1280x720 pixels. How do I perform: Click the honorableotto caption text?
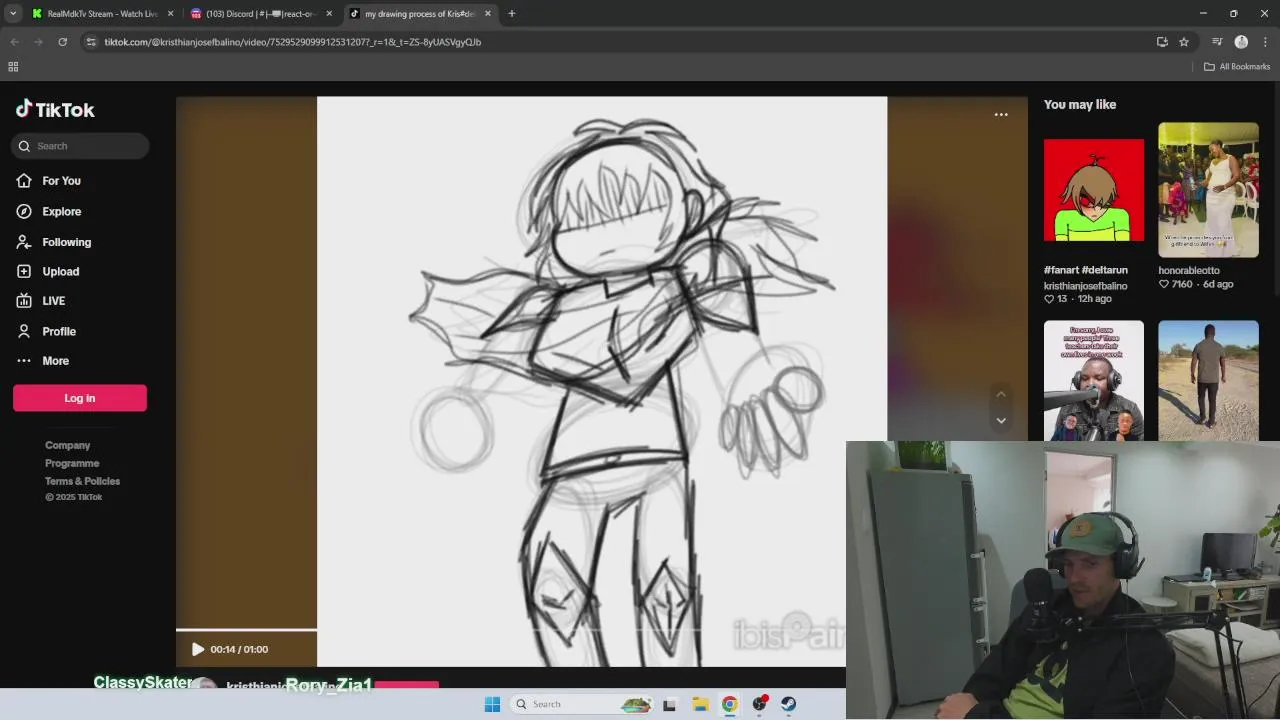pyautogui.click(x=1189, y=270)
